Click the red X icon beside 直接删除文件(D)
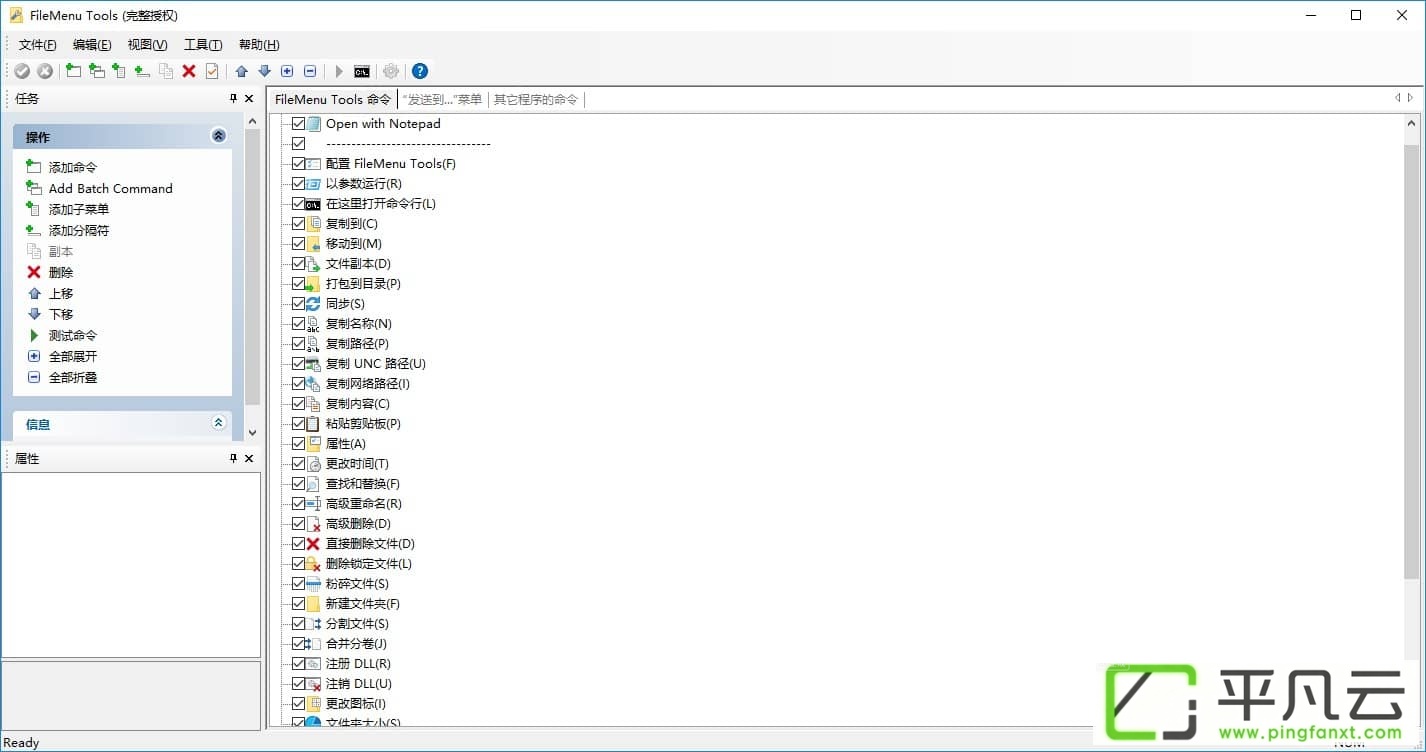Image resolution: width=1426 pixels, height=752 pixels. [313, 543]
